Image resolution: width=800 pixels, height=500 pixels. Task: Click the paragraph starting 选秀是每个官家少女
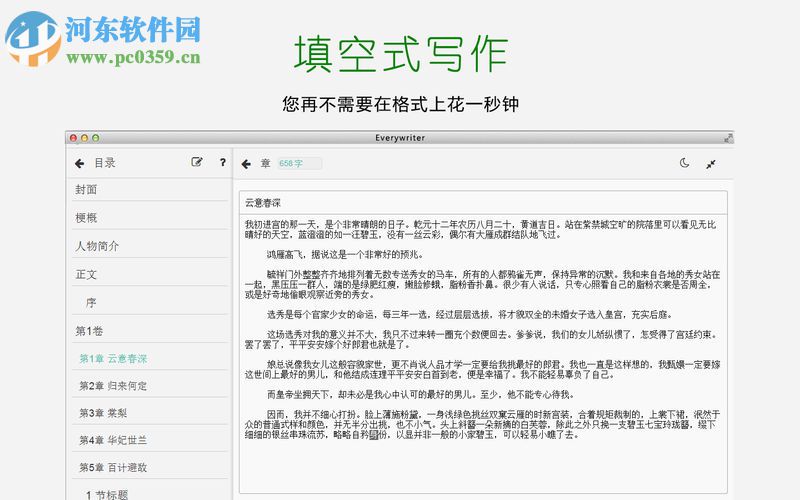469,314
